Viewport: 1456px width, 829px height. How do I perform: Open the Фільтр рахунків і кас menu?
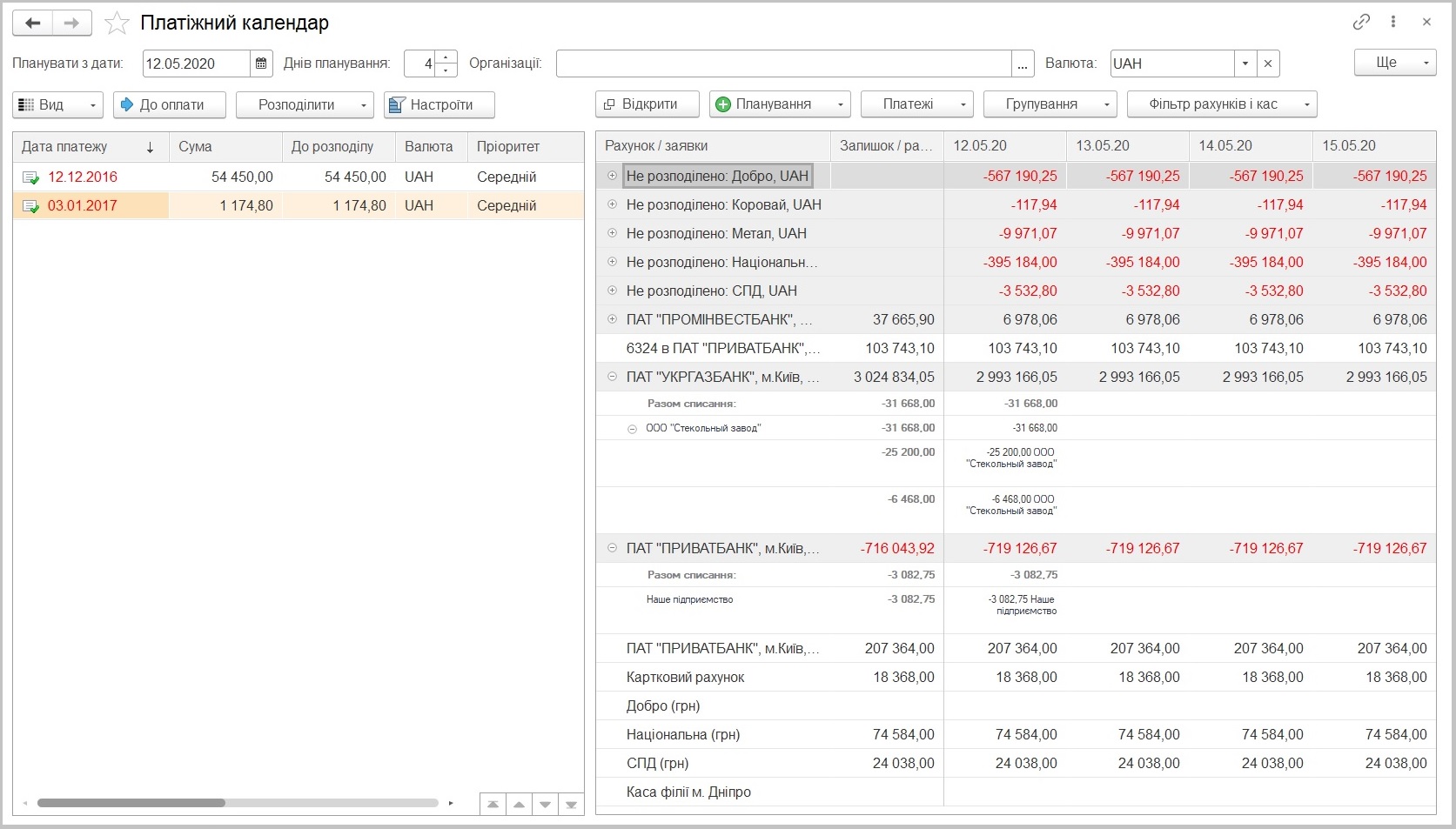tap(1221, 104)
